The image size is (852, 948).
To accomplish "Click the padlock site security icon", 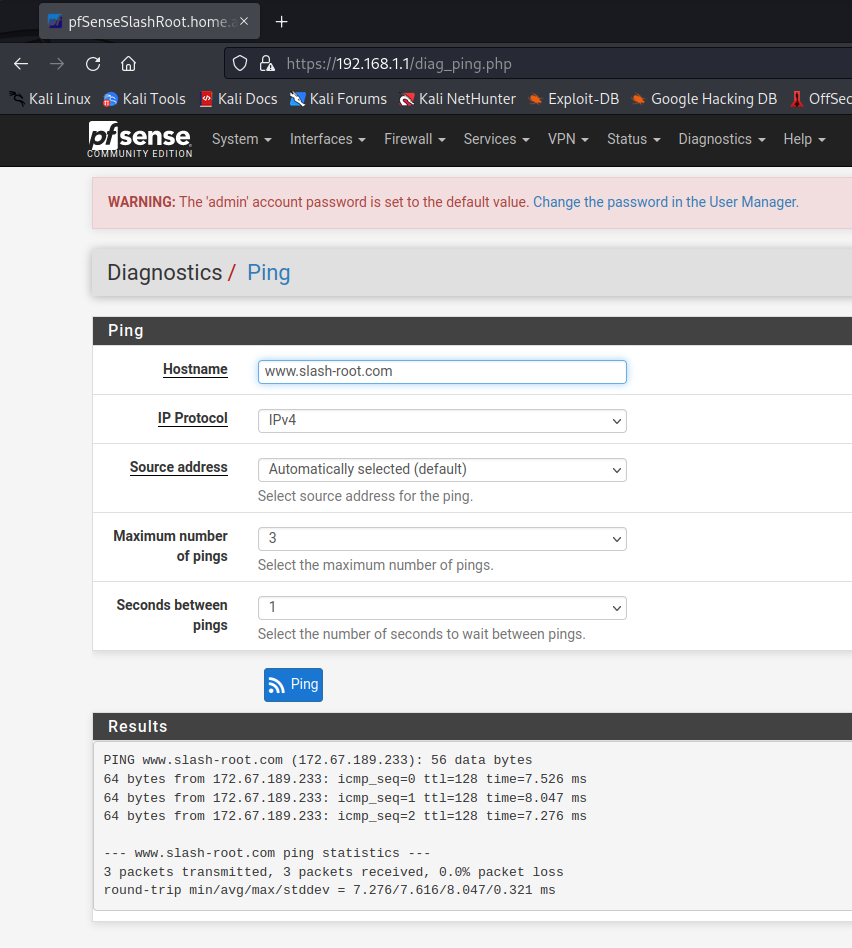I will [x=266, y=63].
